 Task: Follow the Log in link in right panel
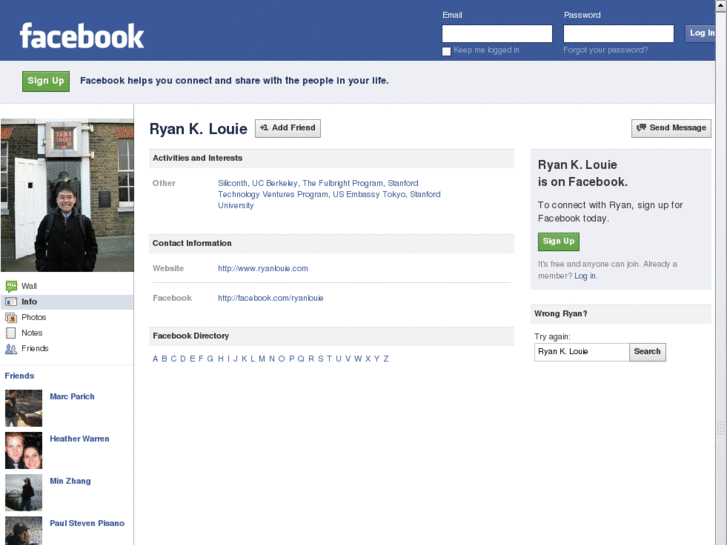[585, 276]
